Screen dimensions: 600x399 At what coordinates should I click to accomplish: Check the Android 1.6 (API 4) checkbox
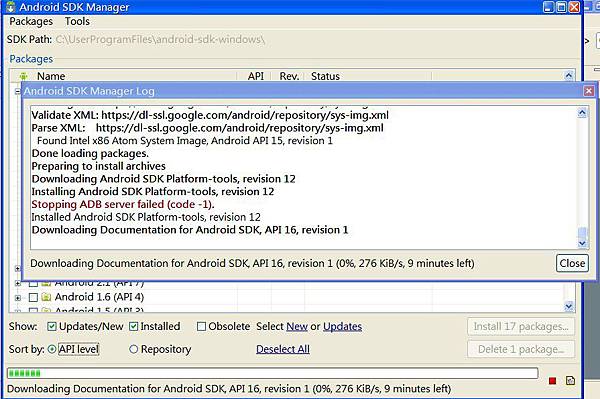click(x=33, y=297)
